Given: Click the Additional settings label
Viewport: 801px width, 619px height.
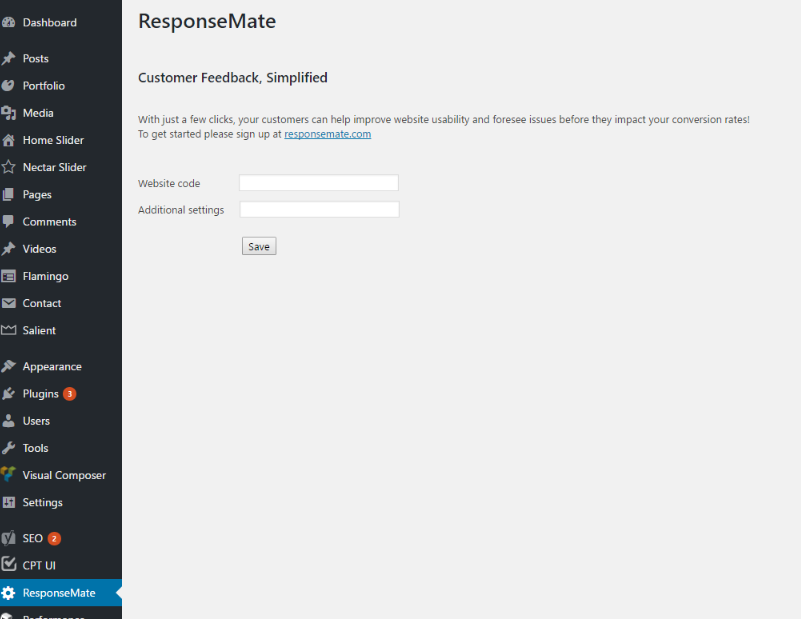Looking at the screenshot, I should [181, 210].
